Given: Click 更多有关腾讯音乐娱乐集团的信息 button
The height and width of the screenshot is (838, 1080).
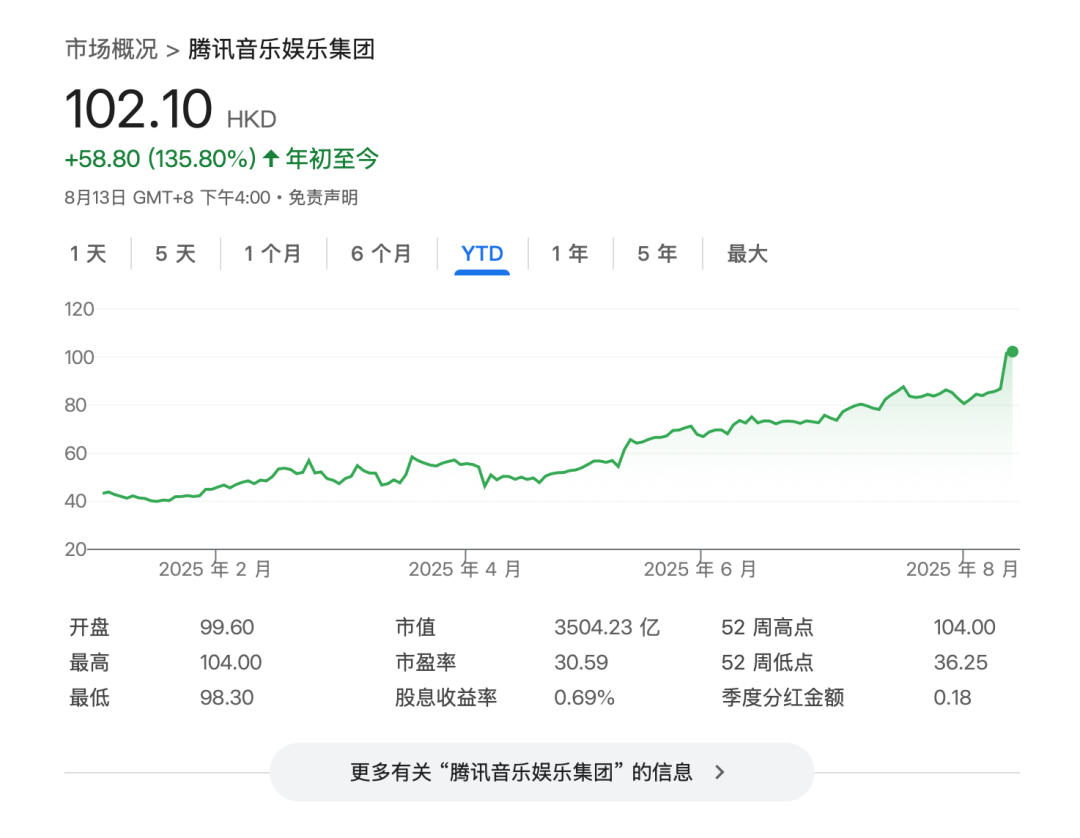Looking at the screenshot, I should tap(520, 772).
